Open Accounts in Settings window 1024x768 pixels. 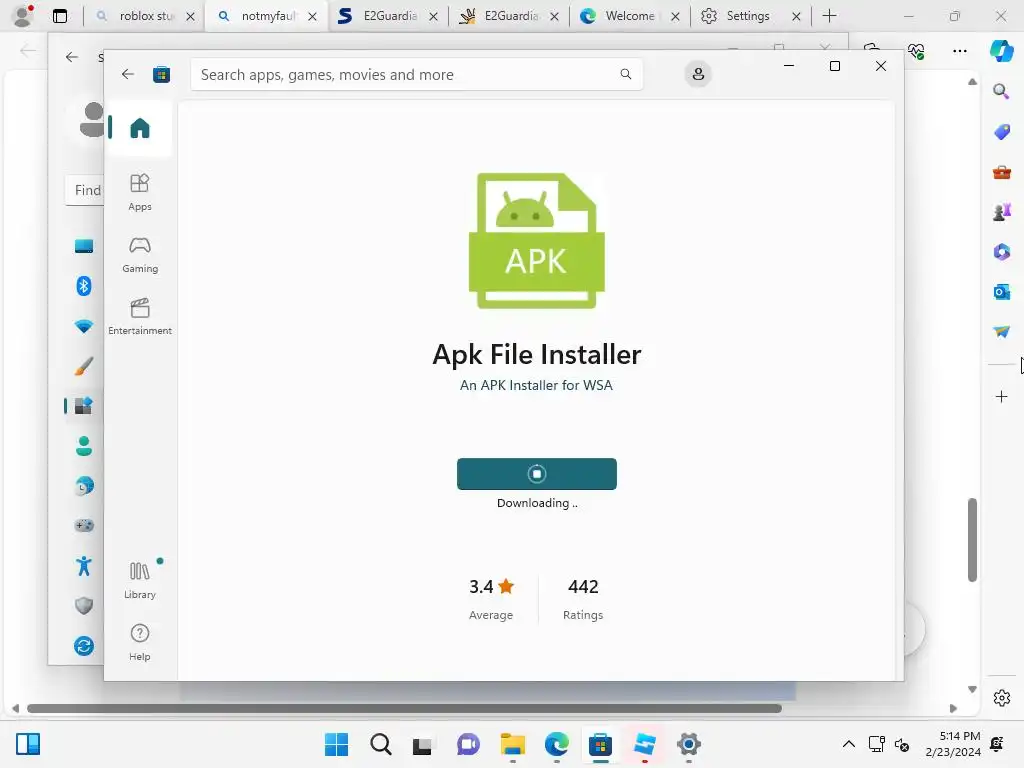coord(84,446)
